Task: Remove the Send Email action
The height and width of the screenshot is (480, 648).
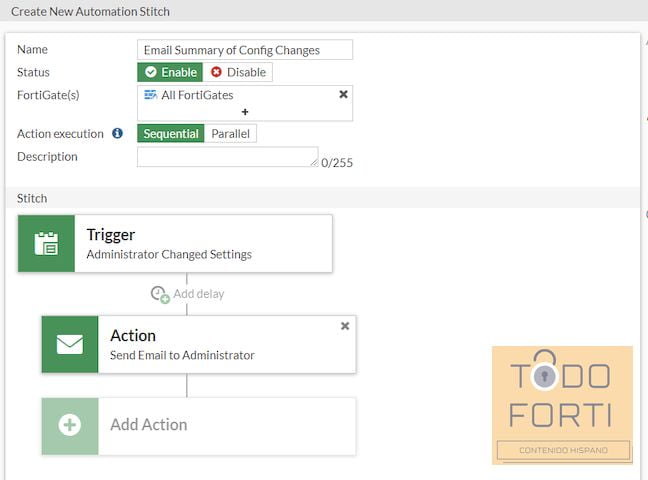Action: pos(345,326)
